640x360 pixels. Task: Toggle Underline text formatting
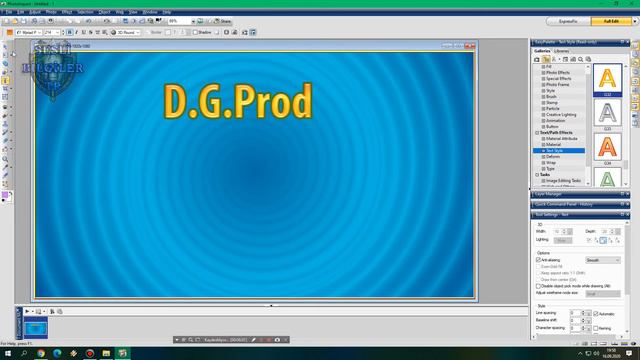[x=84, y=32]
